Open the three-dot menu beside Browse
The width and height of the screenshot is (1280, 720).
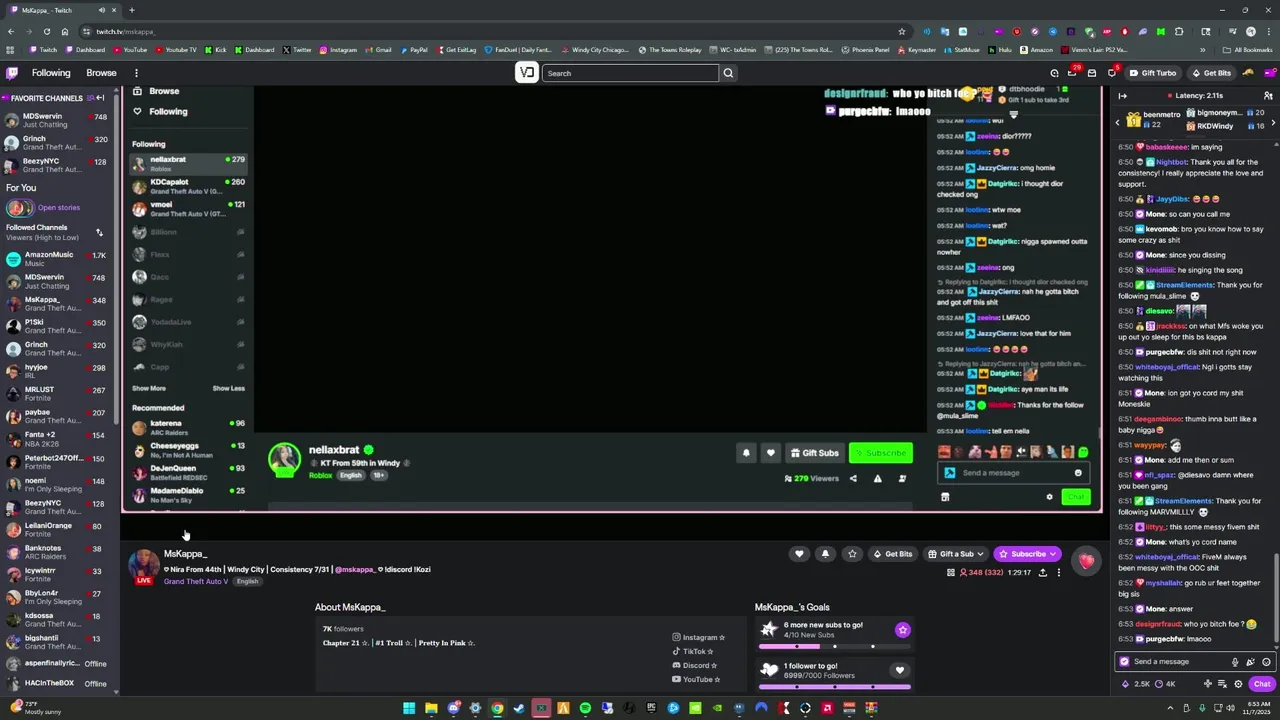136,73
